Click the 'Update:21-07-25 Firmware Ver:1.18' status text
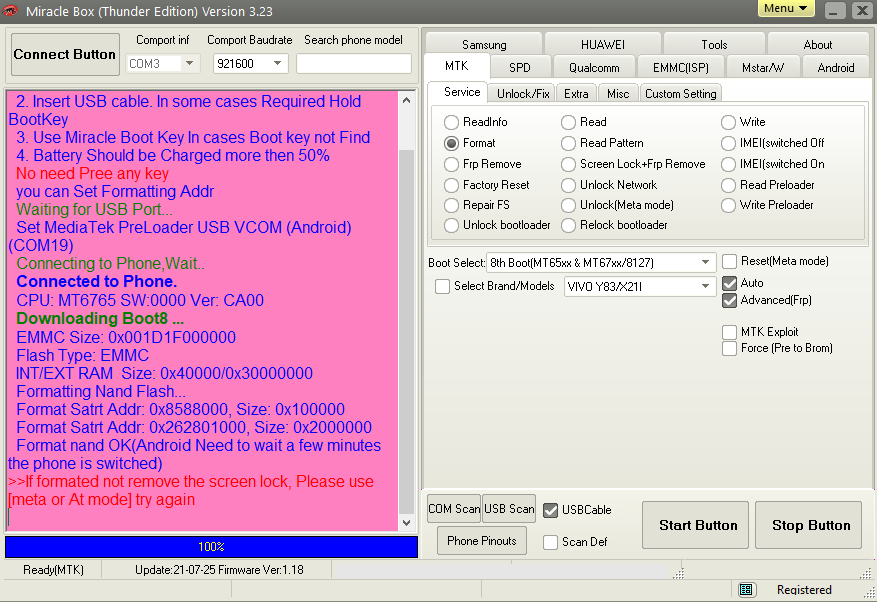This screenshot has width=877, height=602. (219, 570)
